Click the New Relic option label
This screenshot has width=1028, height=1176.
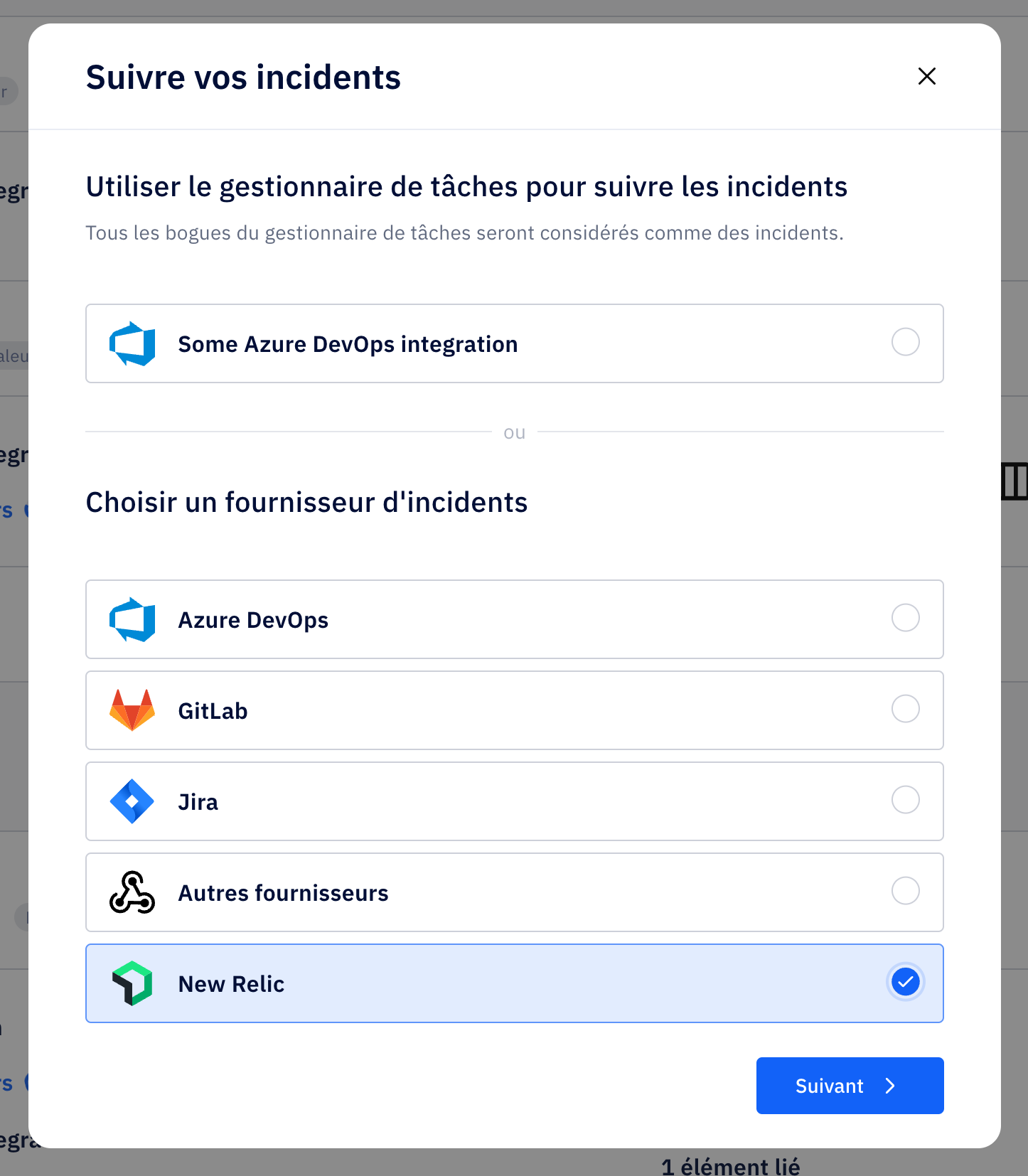click(x=231, y=984)
